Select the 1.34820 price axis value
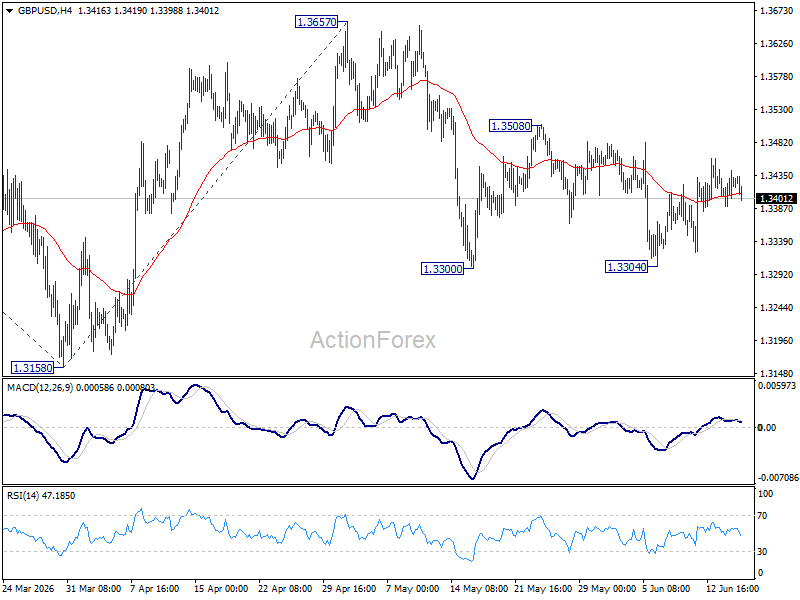This screenshot has height=600, width=800. [777, 142]
